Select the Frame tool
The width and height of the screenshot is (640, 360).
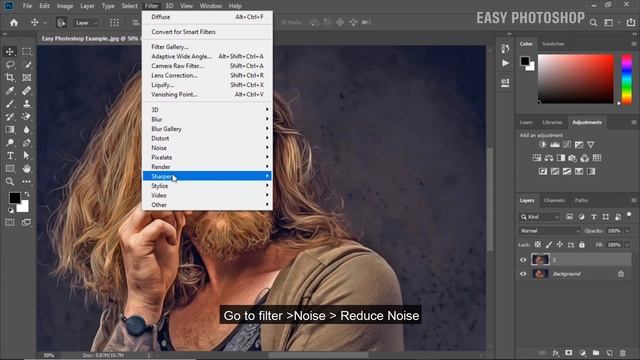pos(27,78)
